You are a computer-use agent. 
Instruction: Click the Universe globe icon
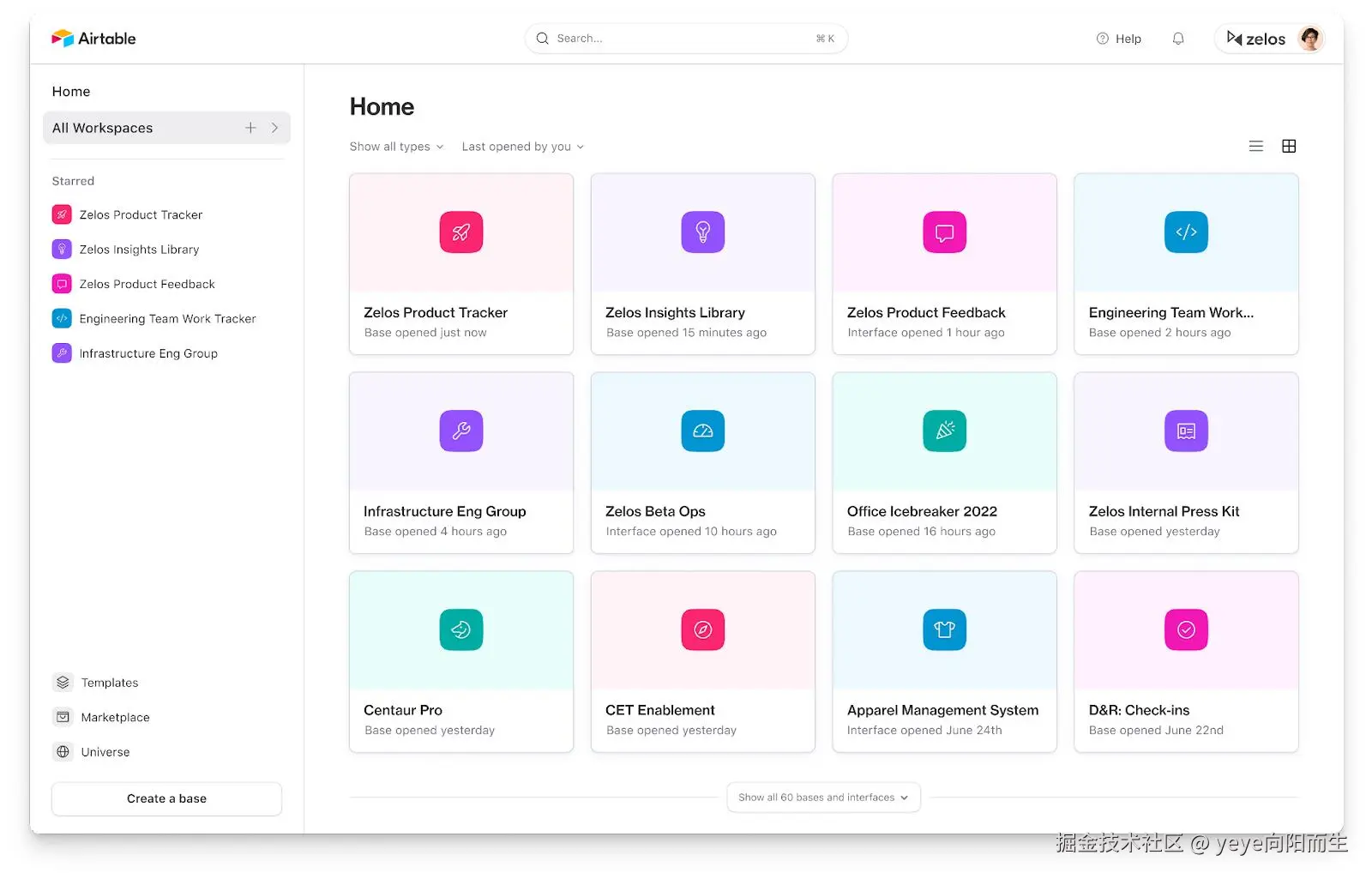[x=63, y=752]
